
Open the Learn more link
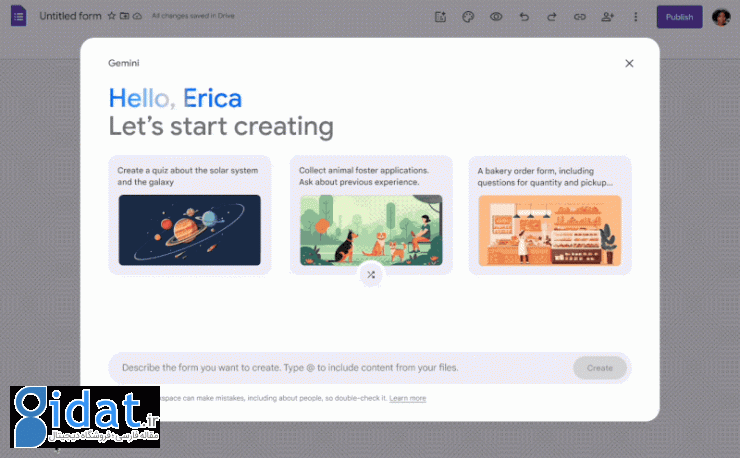407,399
